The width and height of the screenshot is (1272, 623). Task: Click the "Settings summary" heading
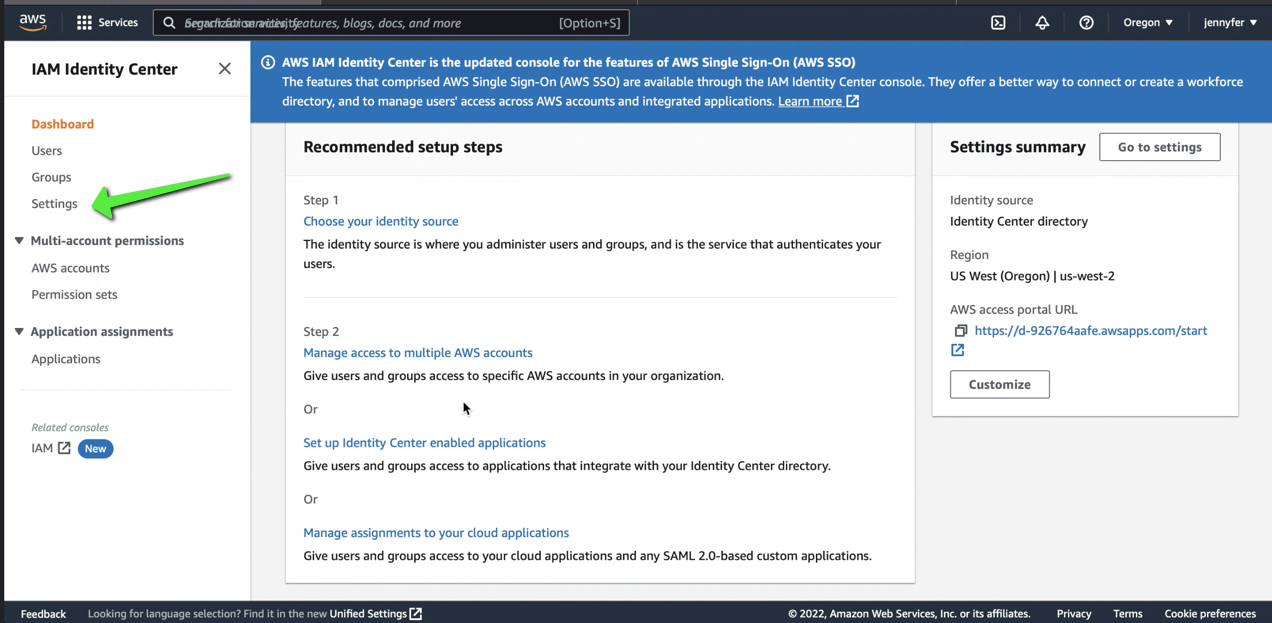point(1018,147)
